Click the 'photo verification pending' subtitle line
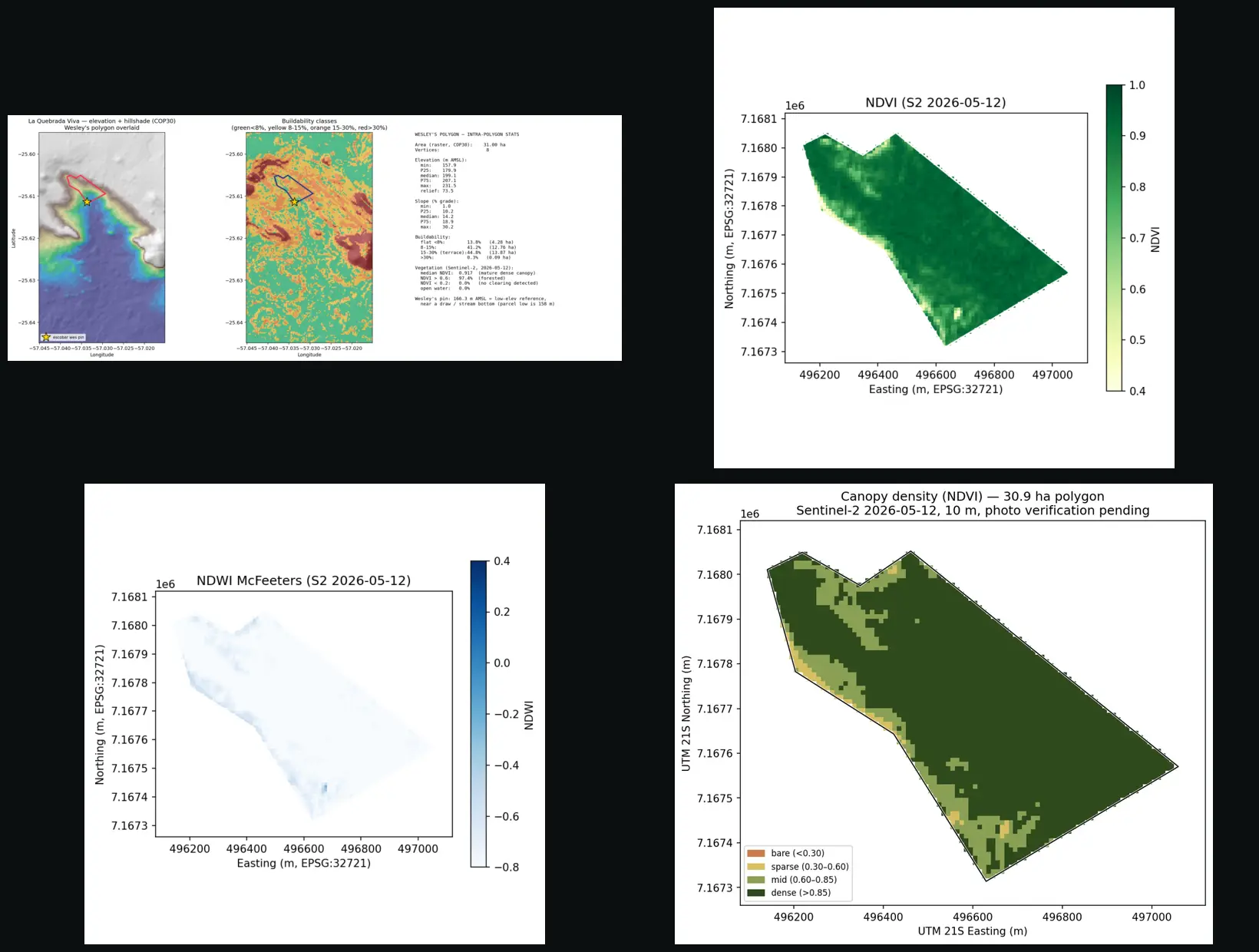This screenshot has width=1259, height=952. click(x=973, y=511)
